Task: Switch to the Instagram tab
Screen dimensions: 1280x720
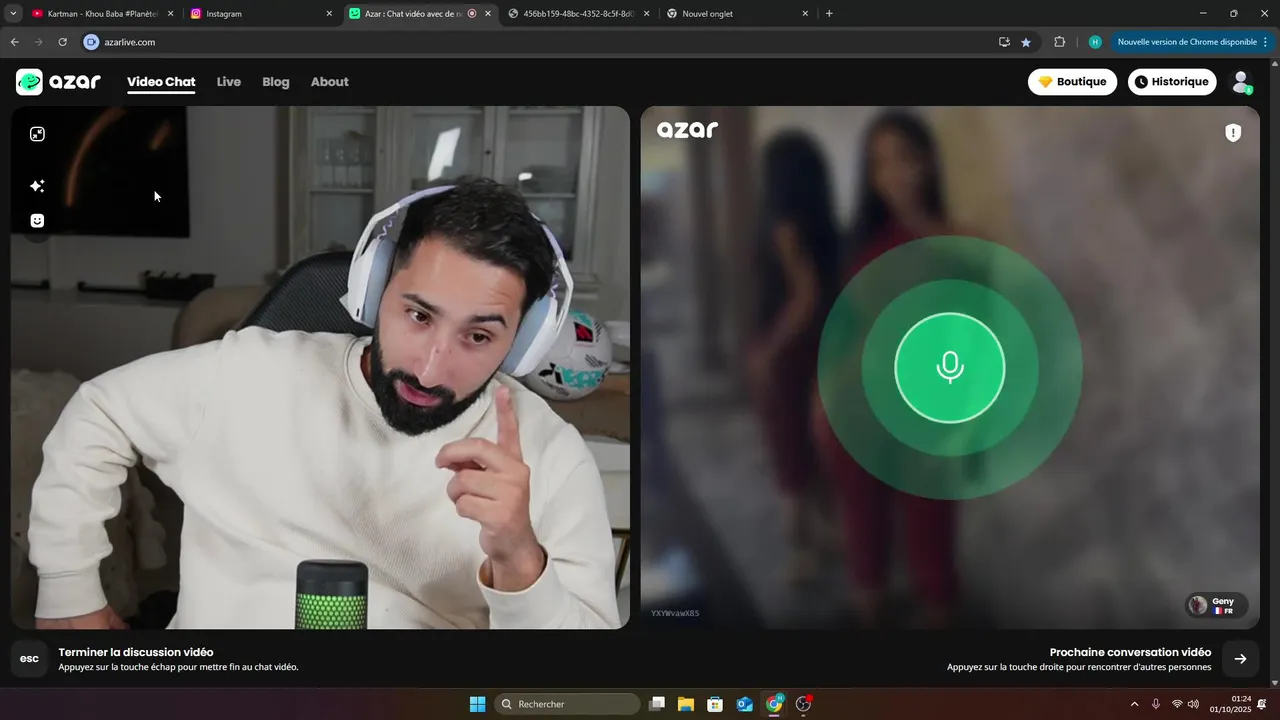Action: [x=262, y=14]
